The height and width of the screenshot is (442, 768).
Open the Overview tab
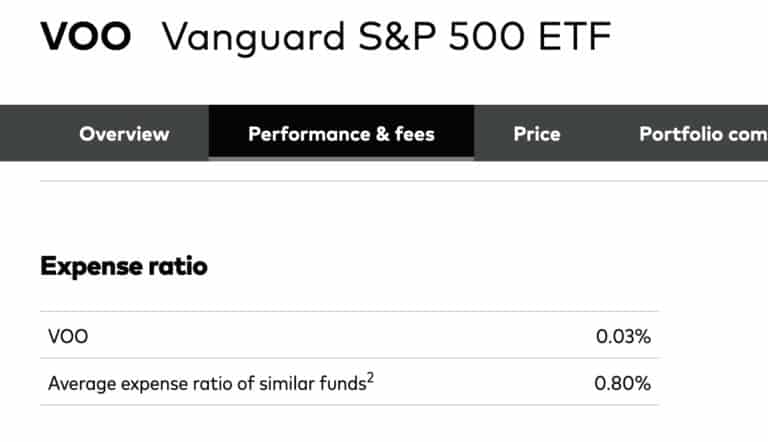[x=124, y=134]
